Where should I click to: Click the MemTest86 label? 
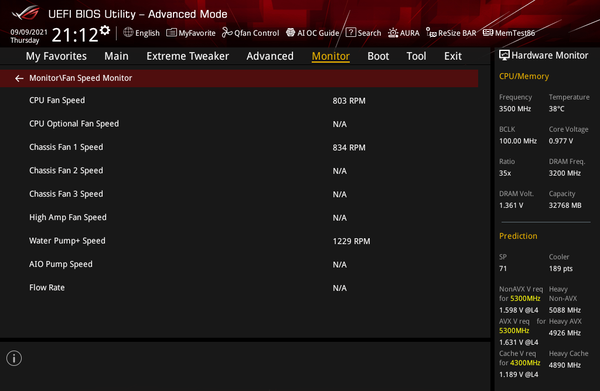pos(515,33)
